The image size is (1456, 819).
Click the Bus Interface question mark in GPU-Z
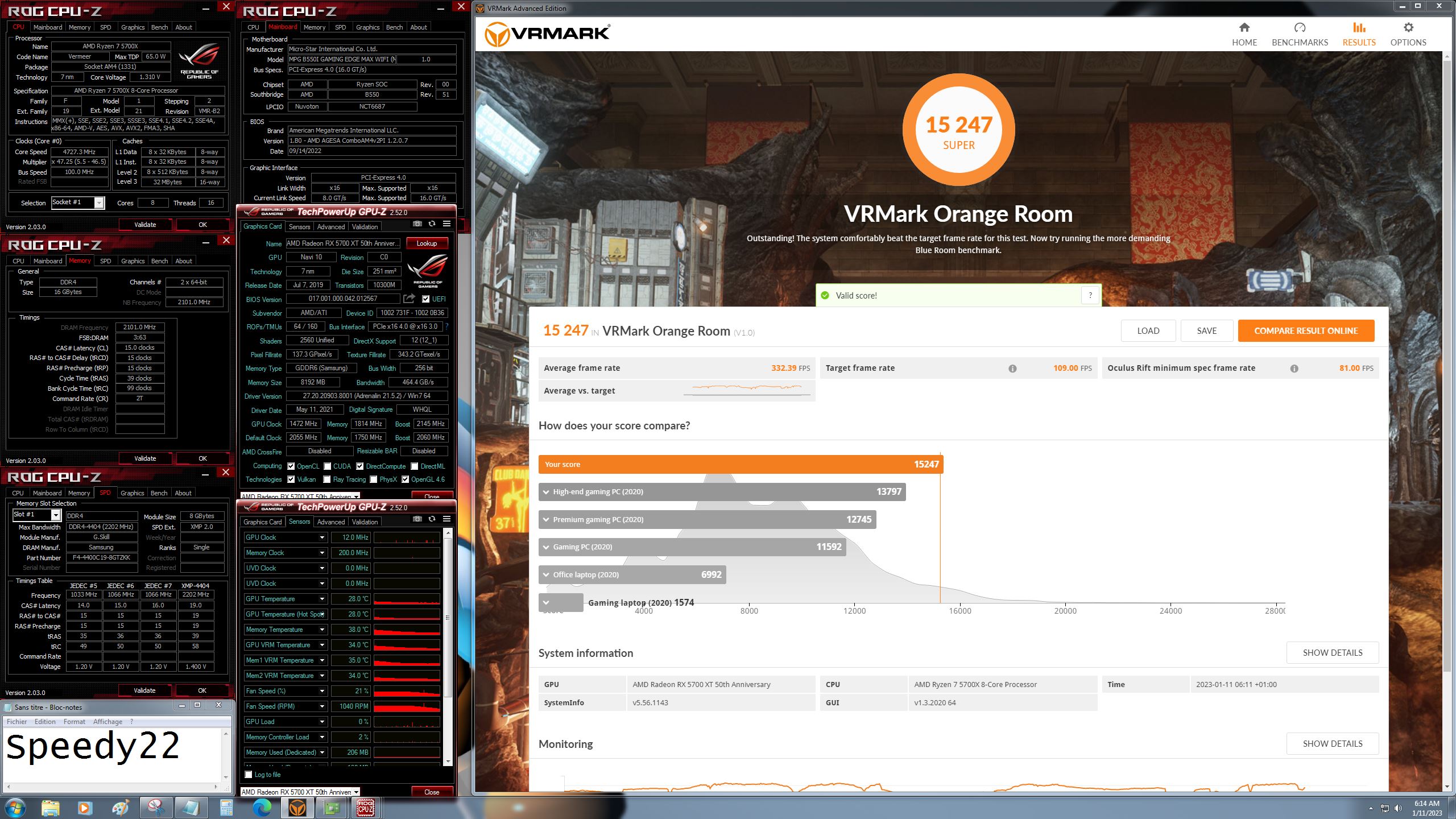click(446, 326)
